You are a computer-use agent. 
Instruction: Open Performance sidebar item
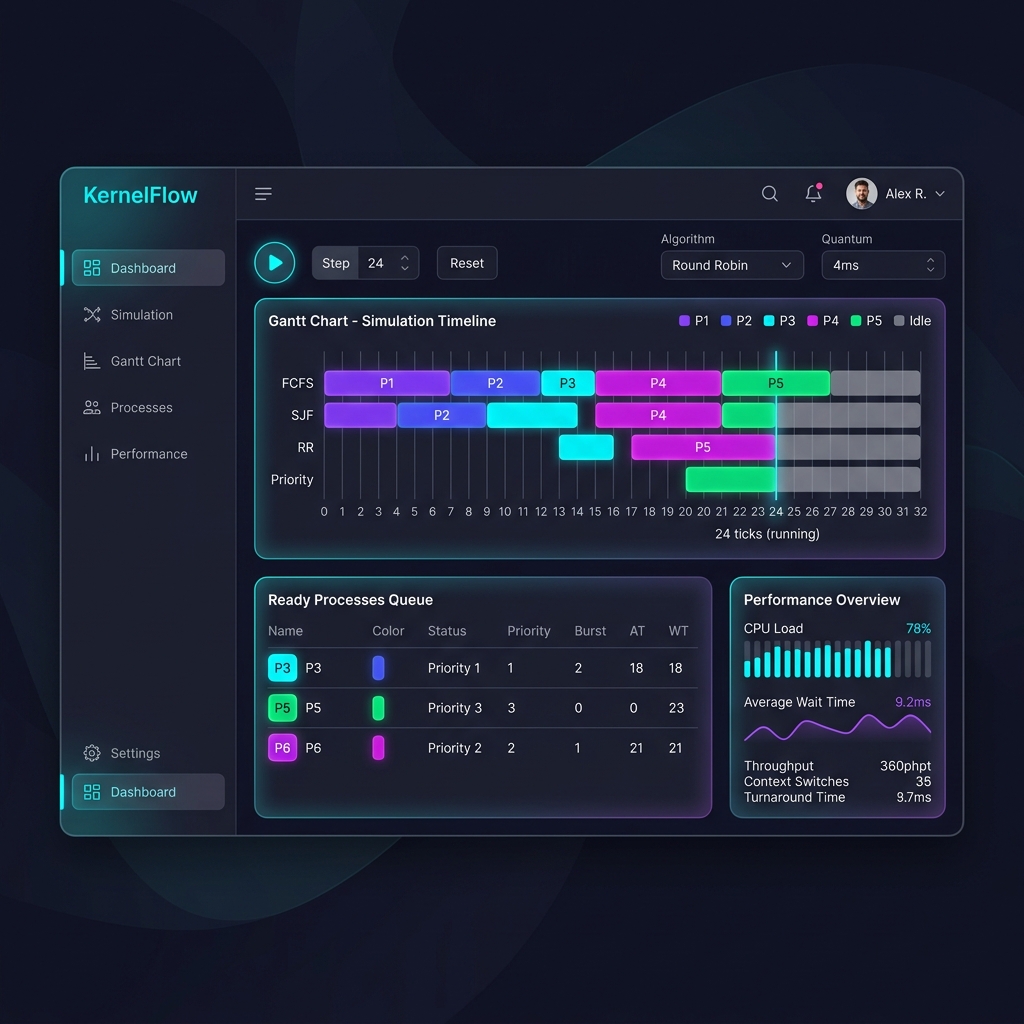point(148,454)
